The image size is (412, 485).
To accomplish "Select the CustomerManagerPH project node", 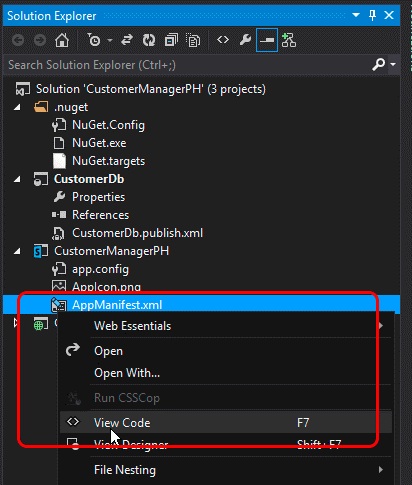I will [111, 251].
